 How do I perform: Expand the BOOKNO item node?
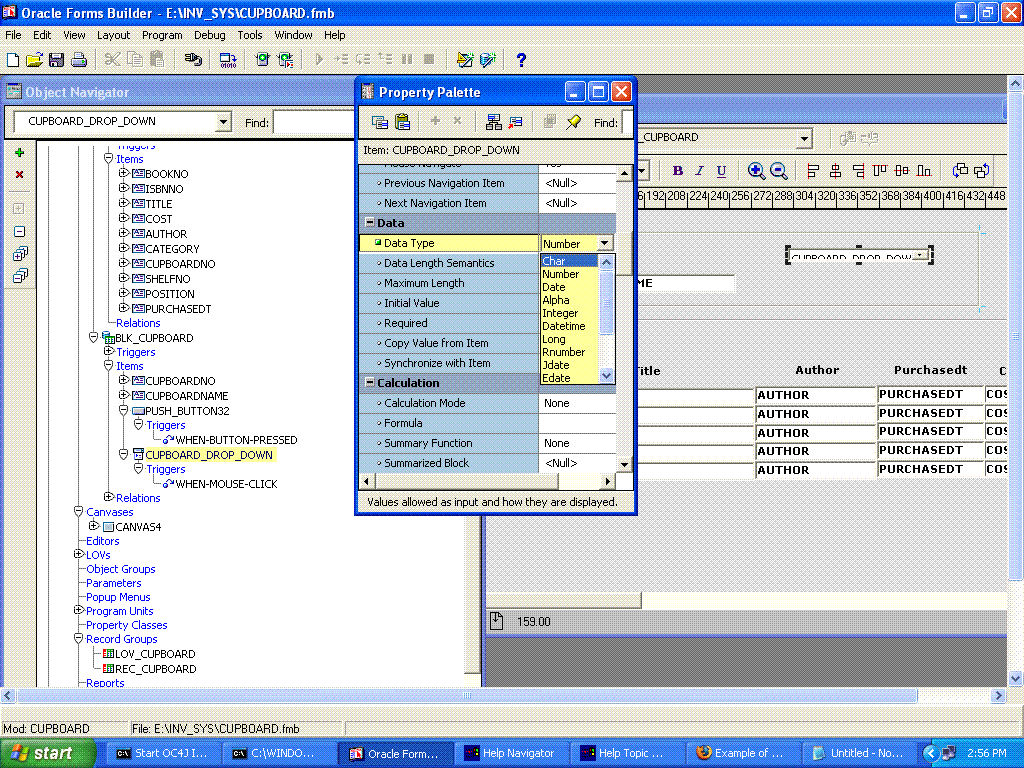(123, 173)
